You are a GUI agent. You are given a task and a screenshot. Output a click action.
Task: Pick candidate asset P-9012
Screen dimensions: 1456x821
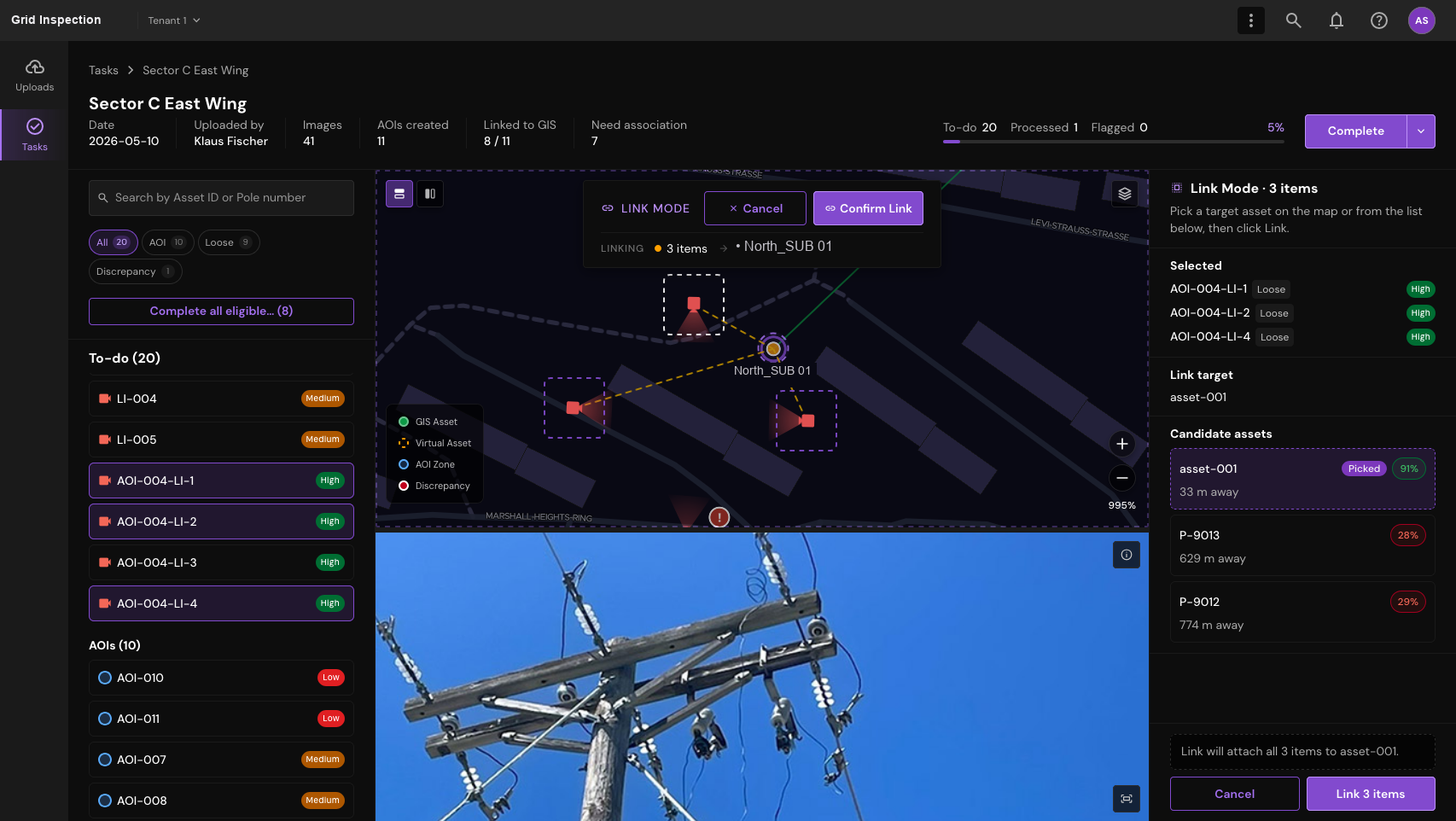(1302, 614)
